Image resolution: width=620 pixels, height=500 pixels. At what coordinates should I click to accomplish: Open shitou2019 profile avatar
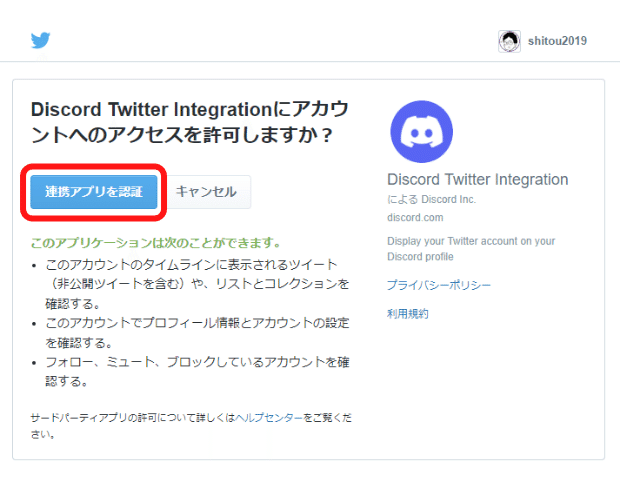point(509,41)
